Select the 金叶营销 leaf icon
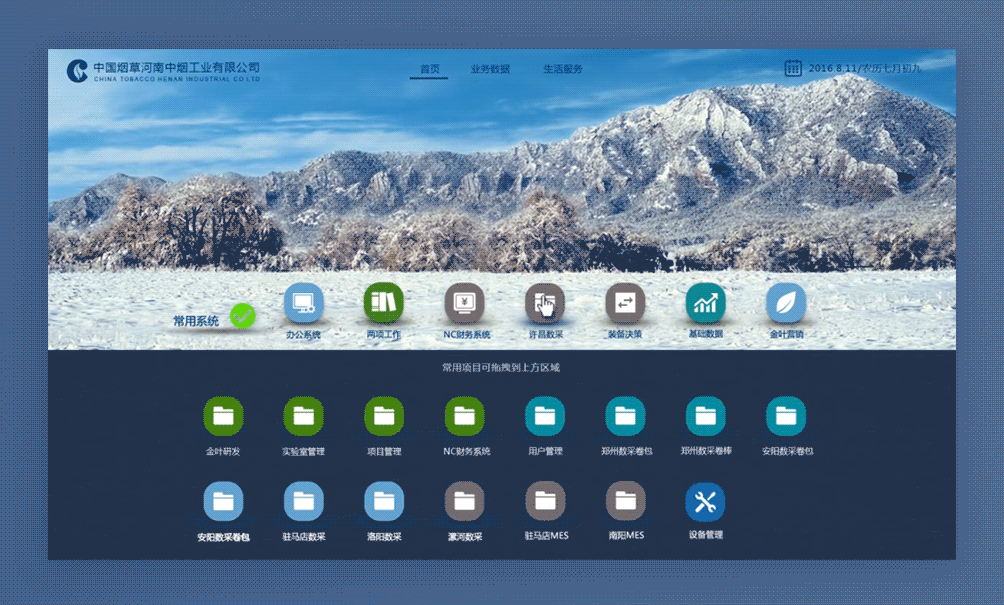 coord(785,305)
